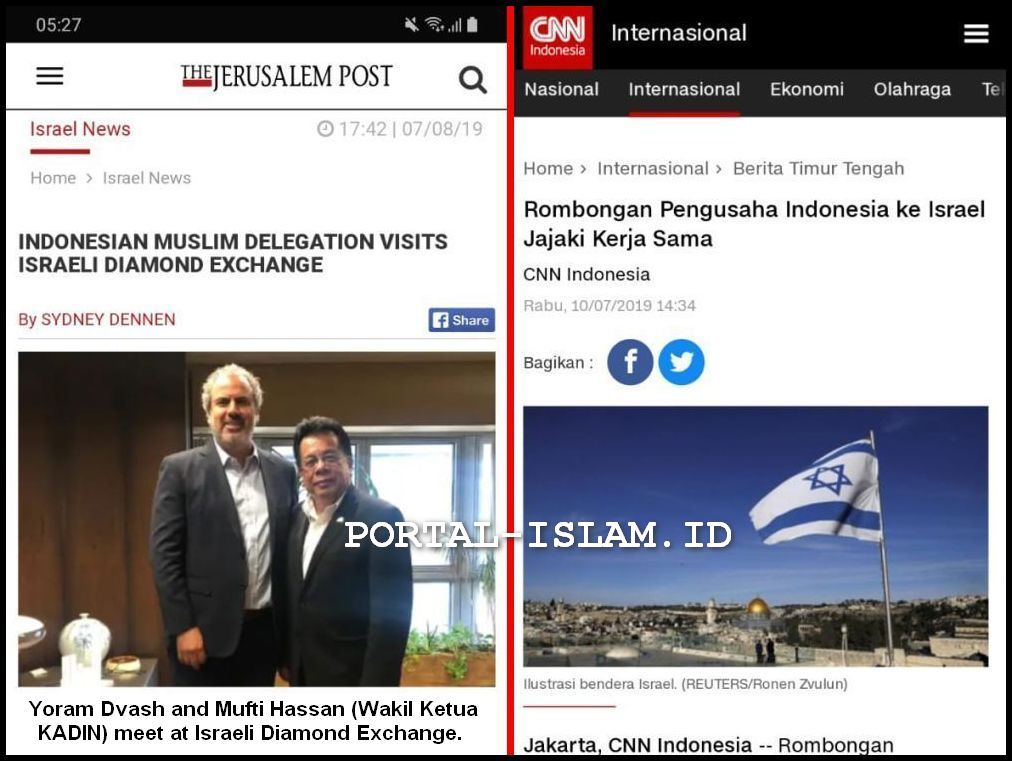
Task: Switch to the Nasional tab
Action: 562,89
